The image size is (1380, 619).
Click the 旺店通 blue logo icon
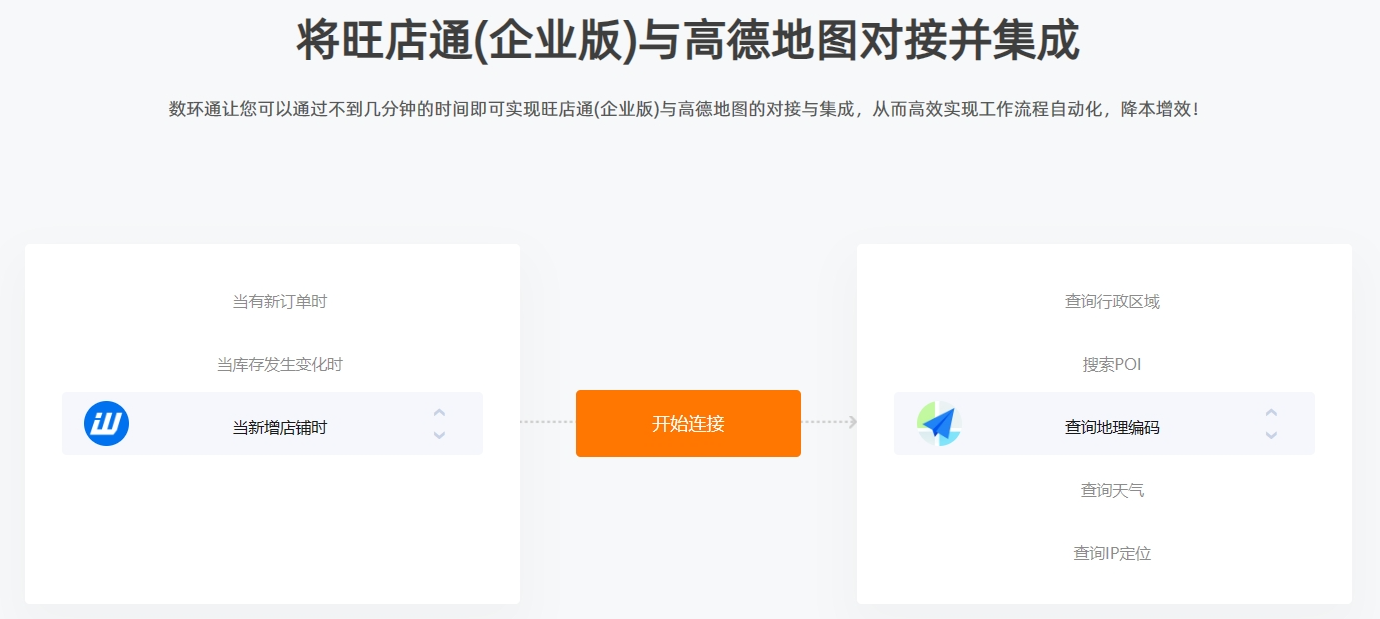106,424
